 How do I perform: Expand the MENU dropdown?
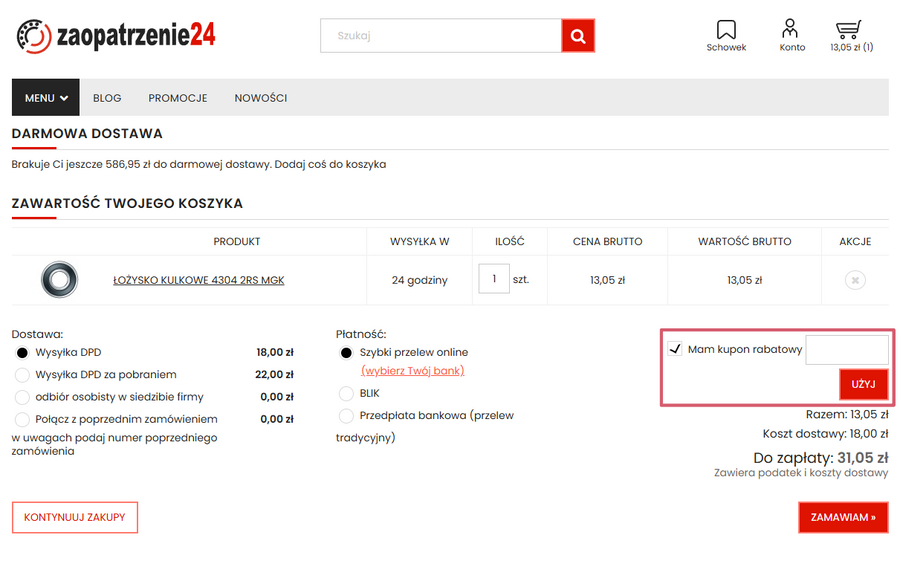45,98
